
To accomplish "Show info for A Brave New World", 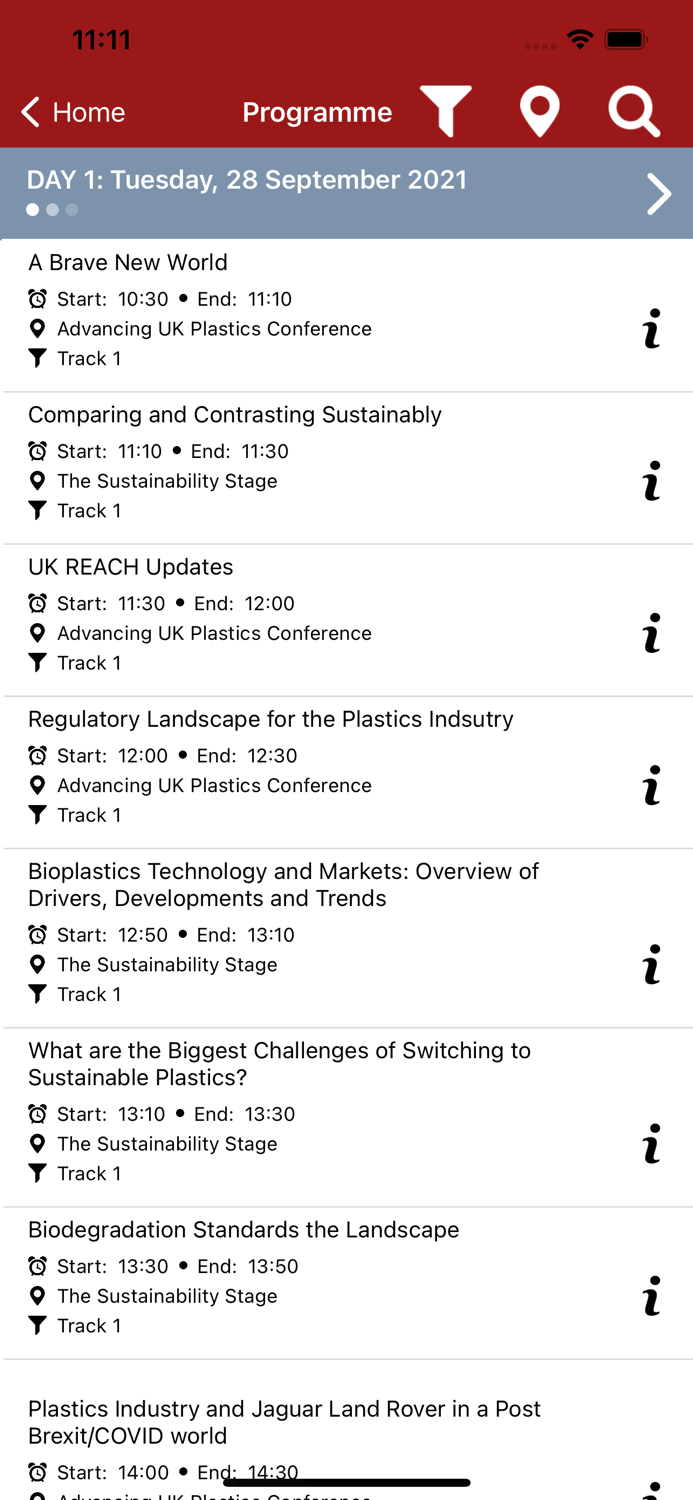I will (x=652, y=329).
